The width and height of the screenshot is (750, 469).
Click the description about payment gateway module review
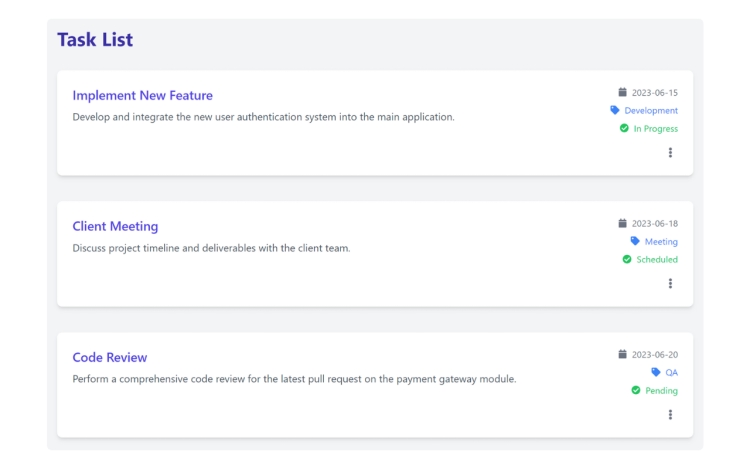(x=294, y=379)
